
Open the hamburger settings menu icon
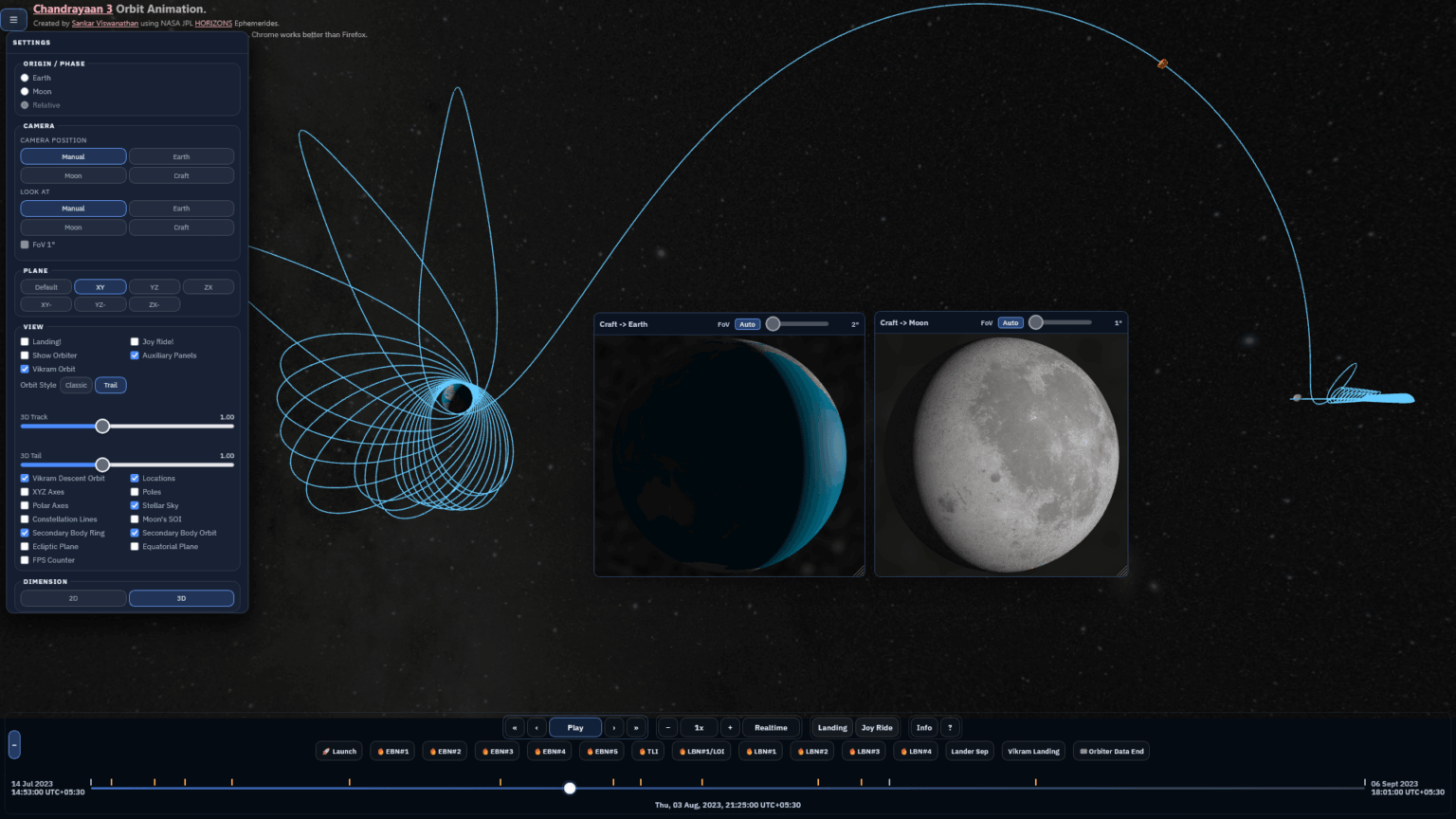tap(14, 19)
